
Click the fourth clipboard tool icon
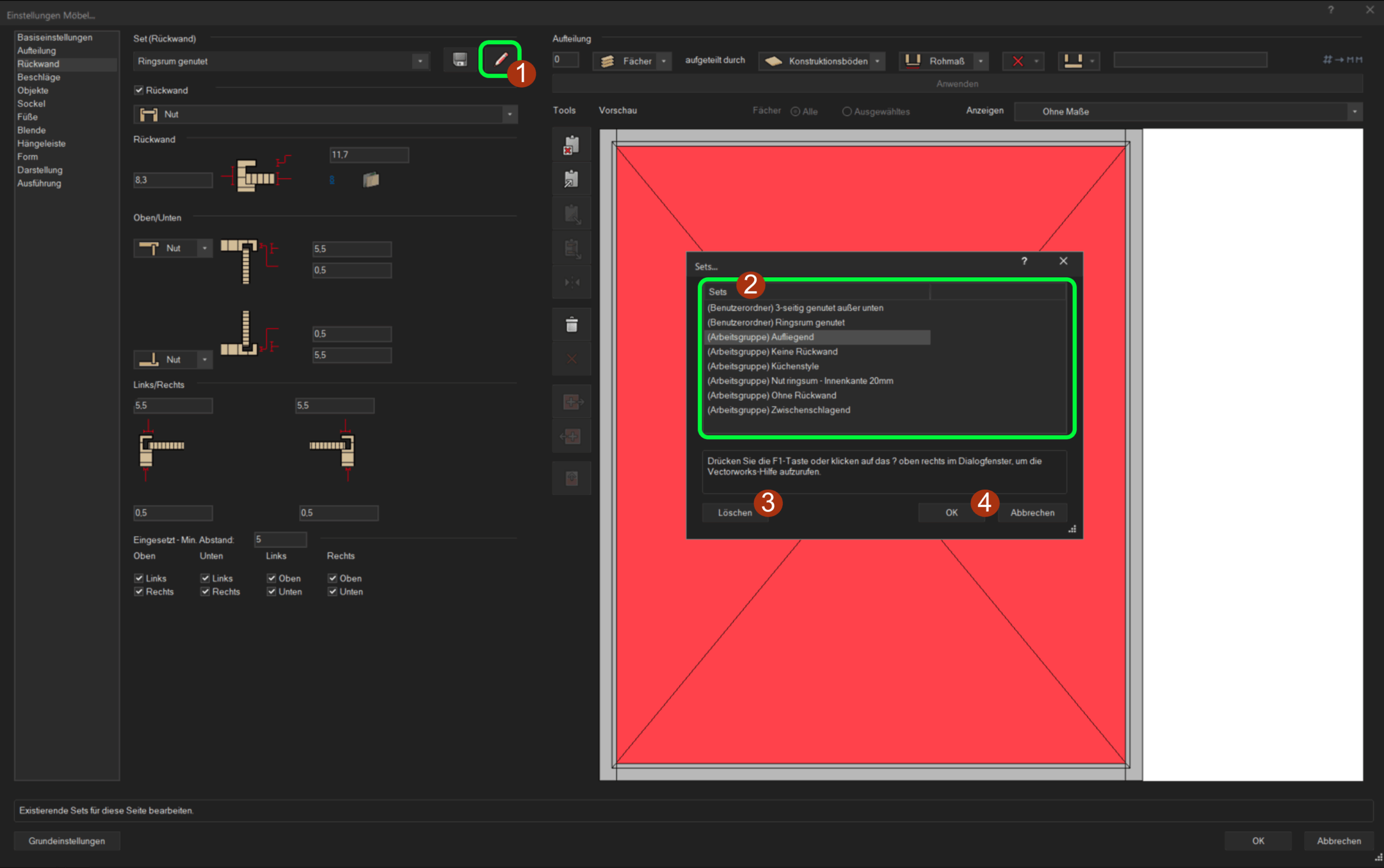[x=571, y=248]
